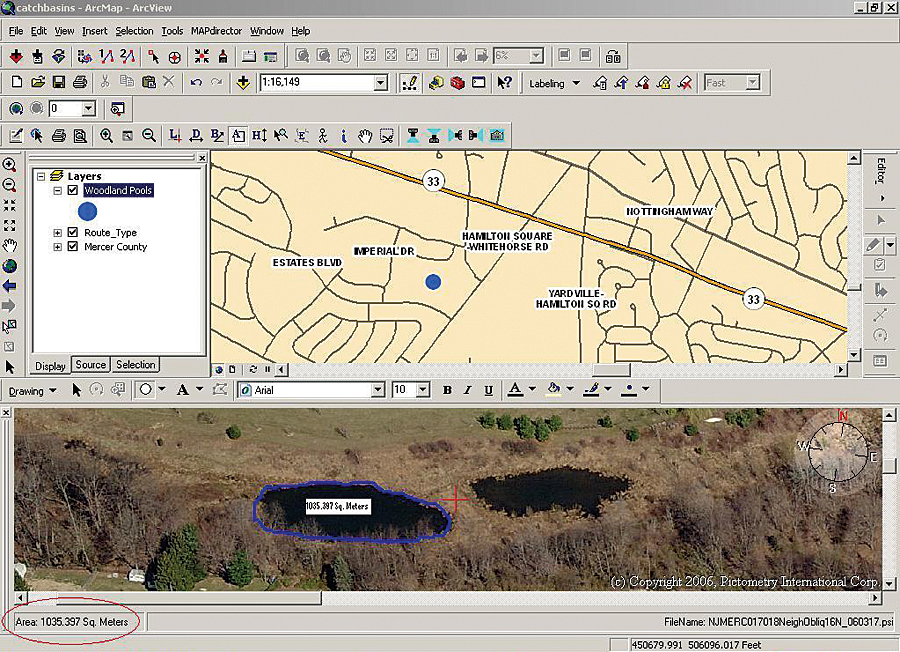Open the Labeling dropdown menu
The image size is (900, 652).
pyautogui.click(x=554, y=83)
